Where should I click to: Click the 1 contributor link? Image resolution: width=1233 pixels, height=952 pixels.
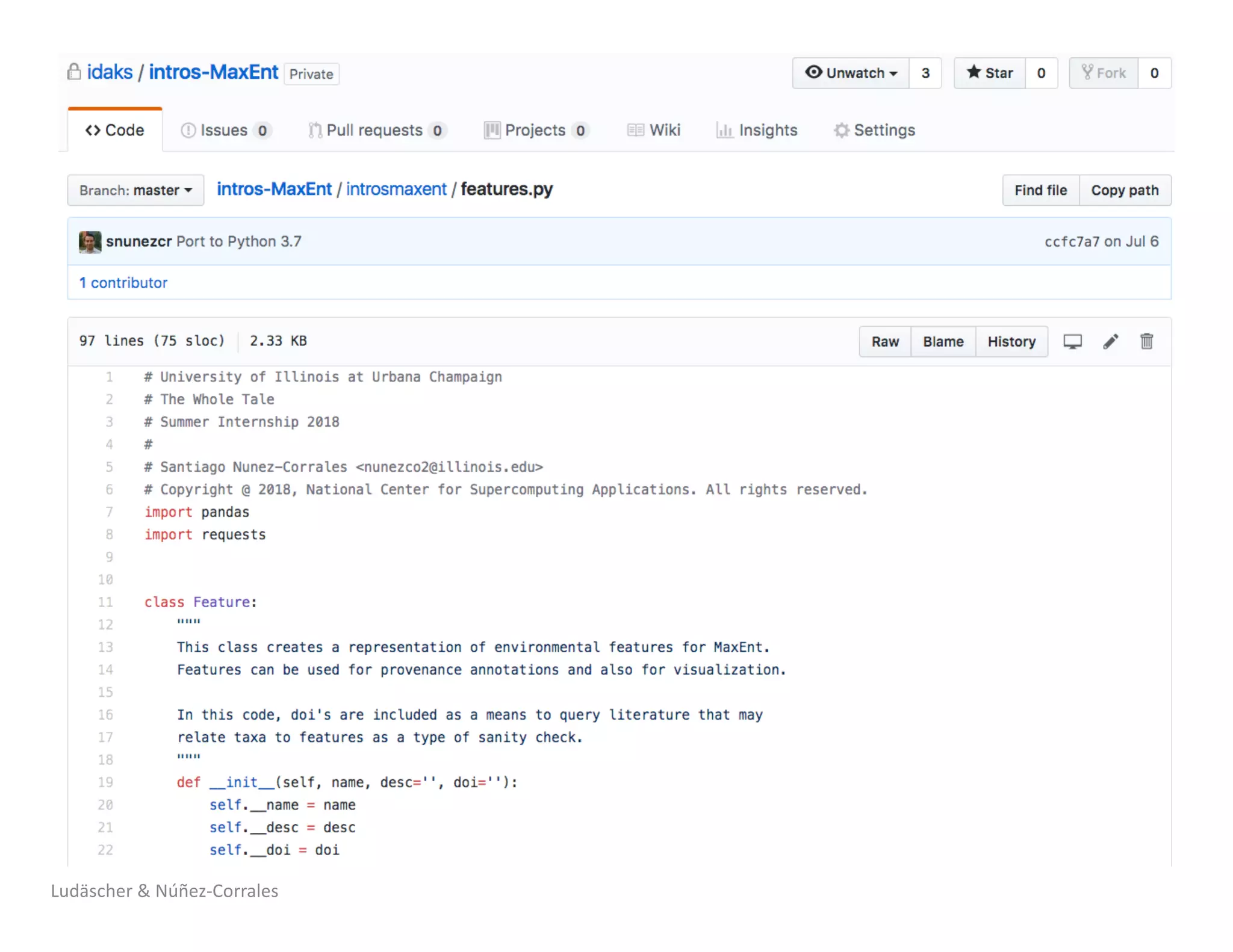coord(123,283)
